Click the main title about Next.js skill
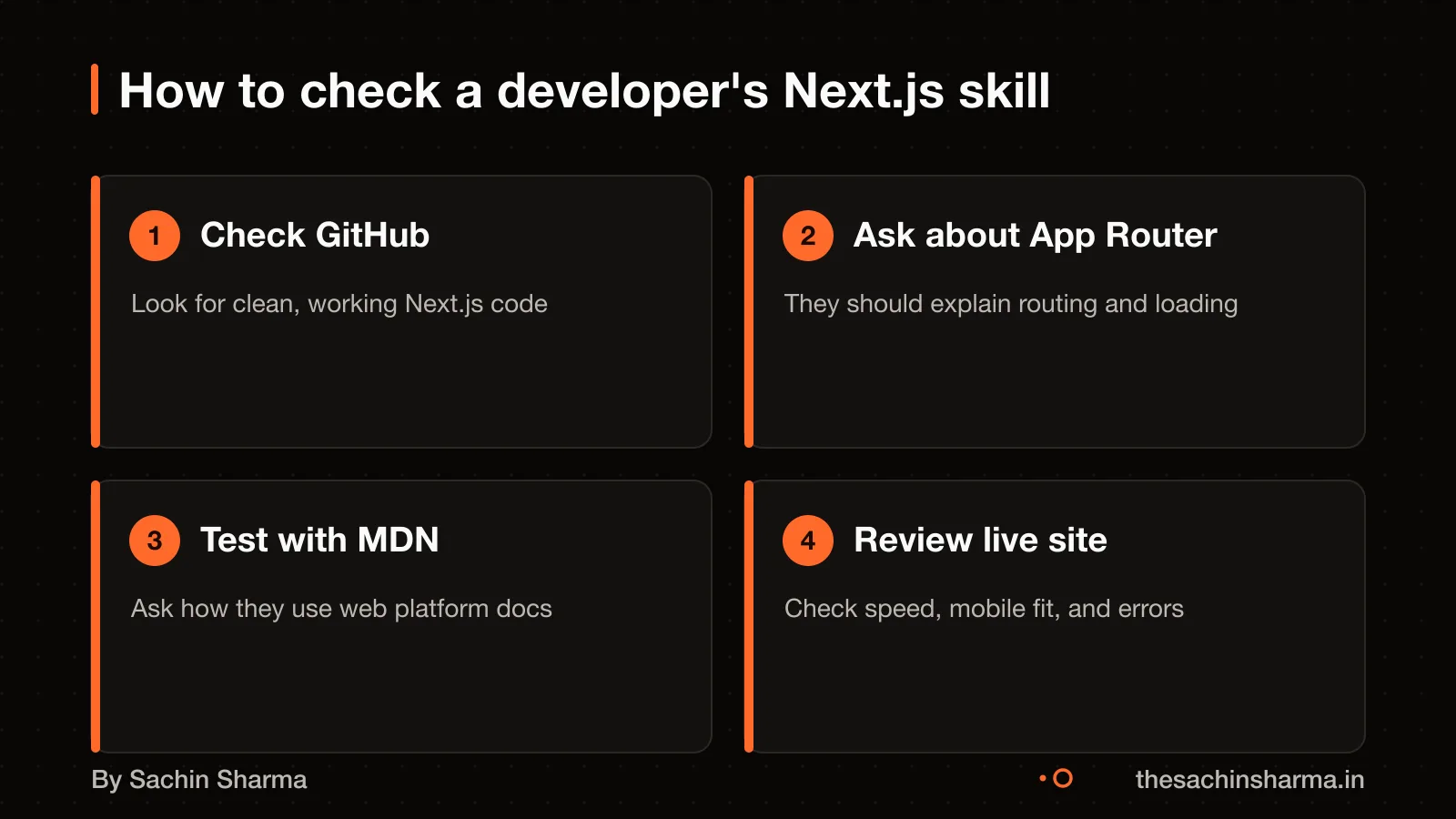This screenshot has height=819, width=1456. point(584,91)
